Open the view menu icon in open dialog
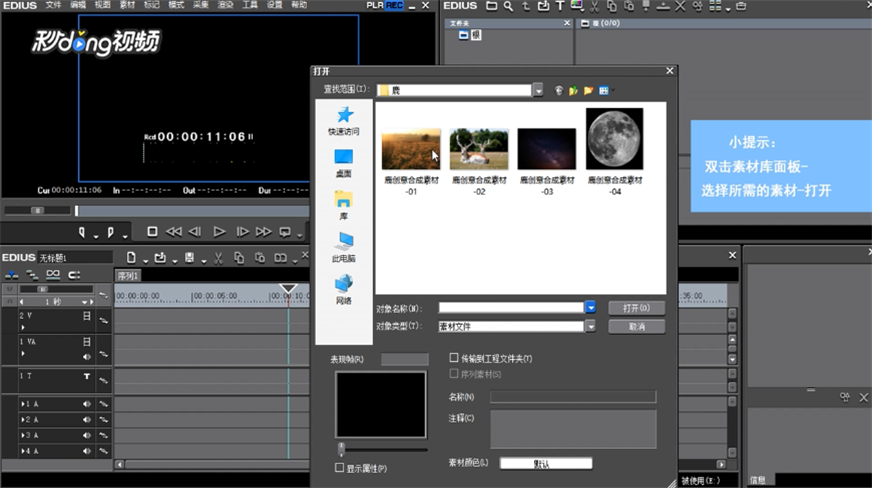This screenshot has width=872, height=488. pyautogui.click(x=605, y=91)
